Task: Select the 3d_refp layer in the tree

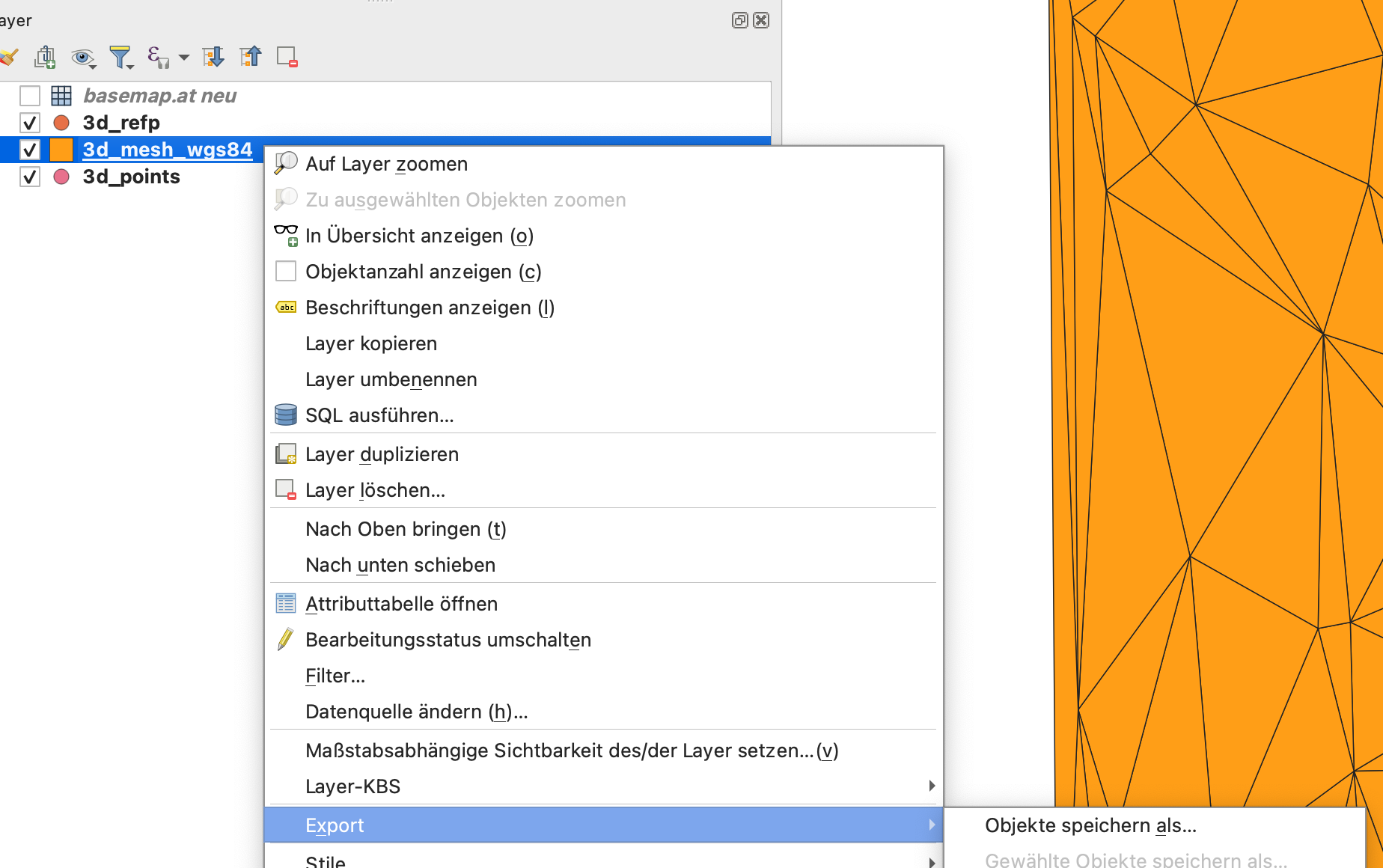Action: [121, 123]
